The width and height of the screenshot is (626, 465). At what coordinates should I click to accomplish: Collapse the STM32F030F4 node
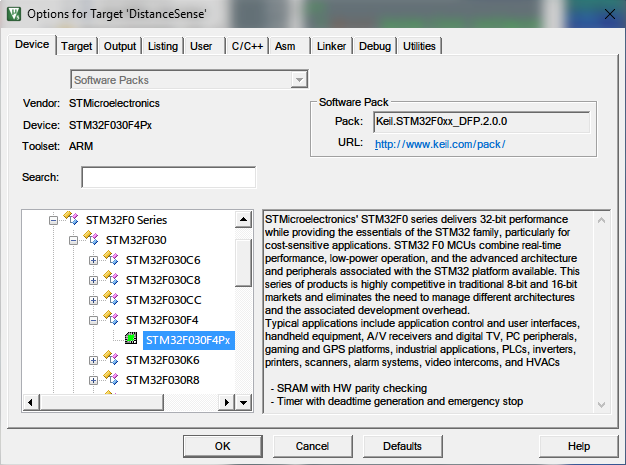tap(93, 320)
